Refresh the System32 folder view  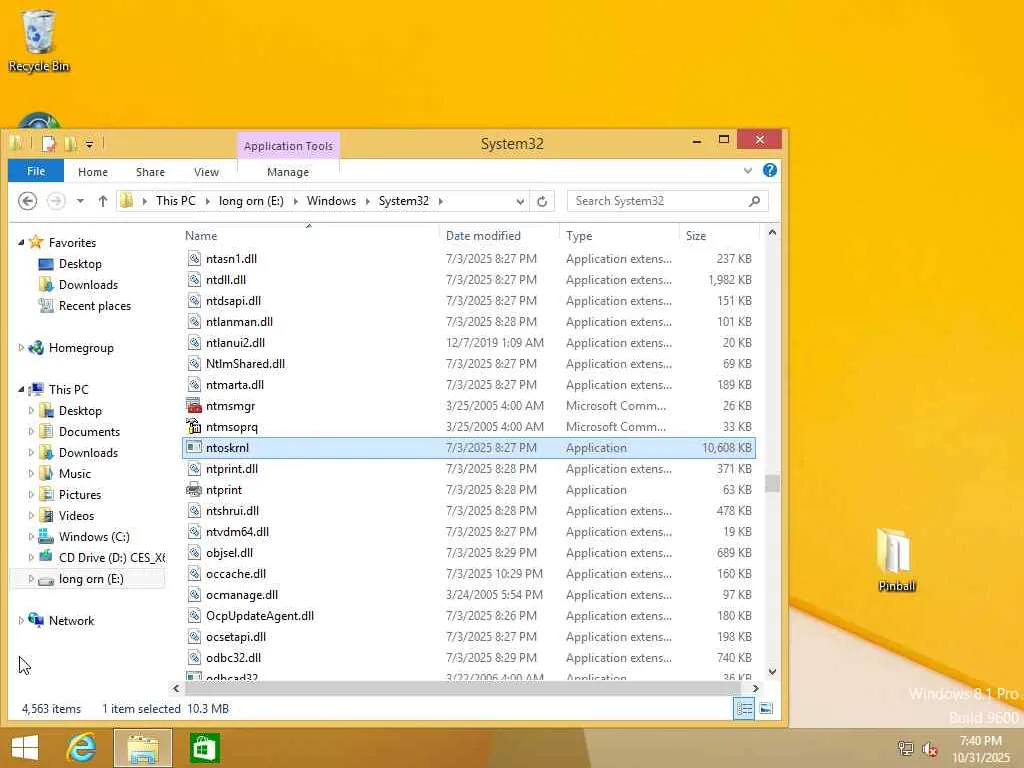pyautogui.click(x=542, y=201)
